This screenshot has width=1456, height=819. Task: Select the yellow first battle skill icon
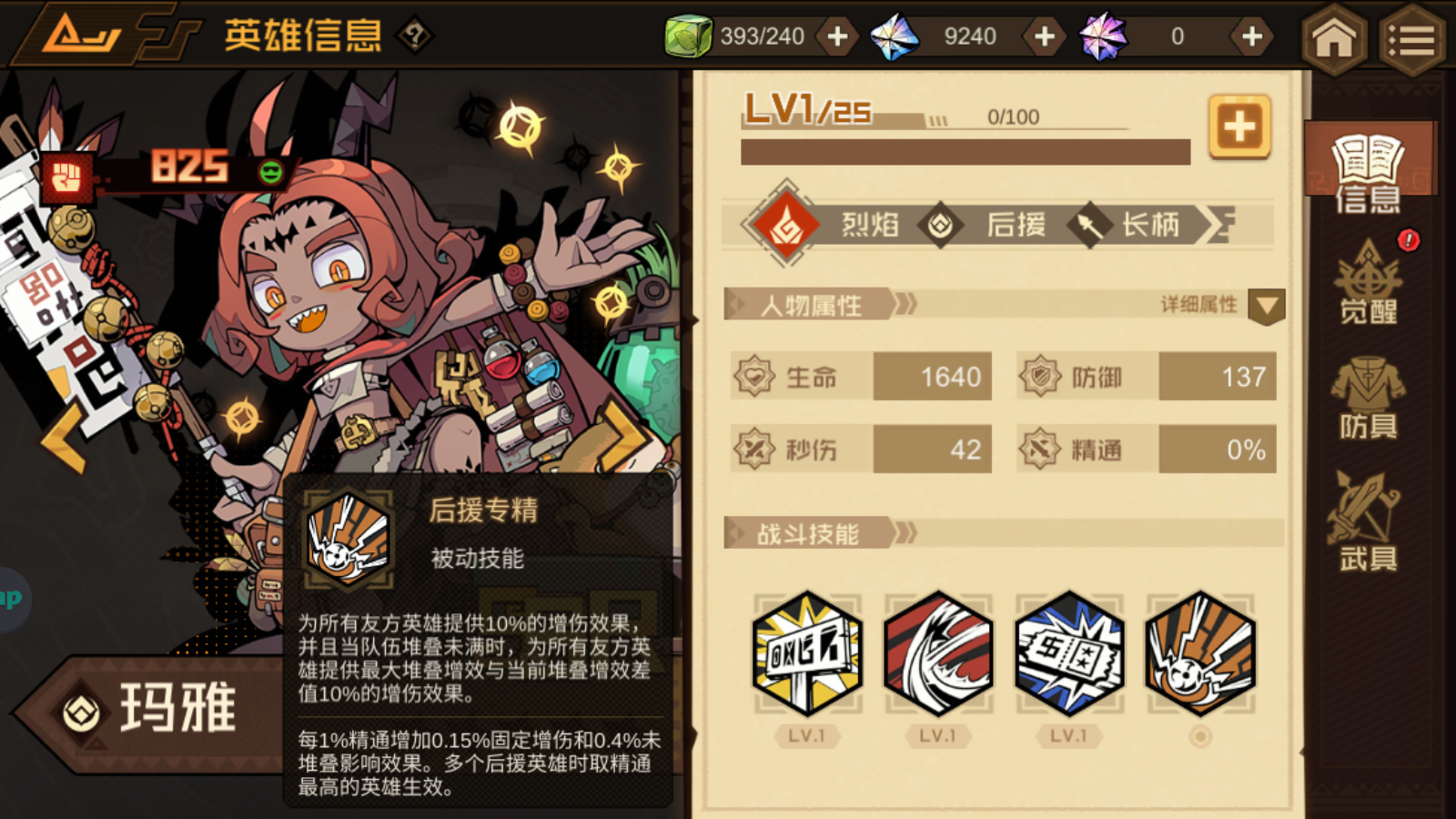(x=807, y=652)
